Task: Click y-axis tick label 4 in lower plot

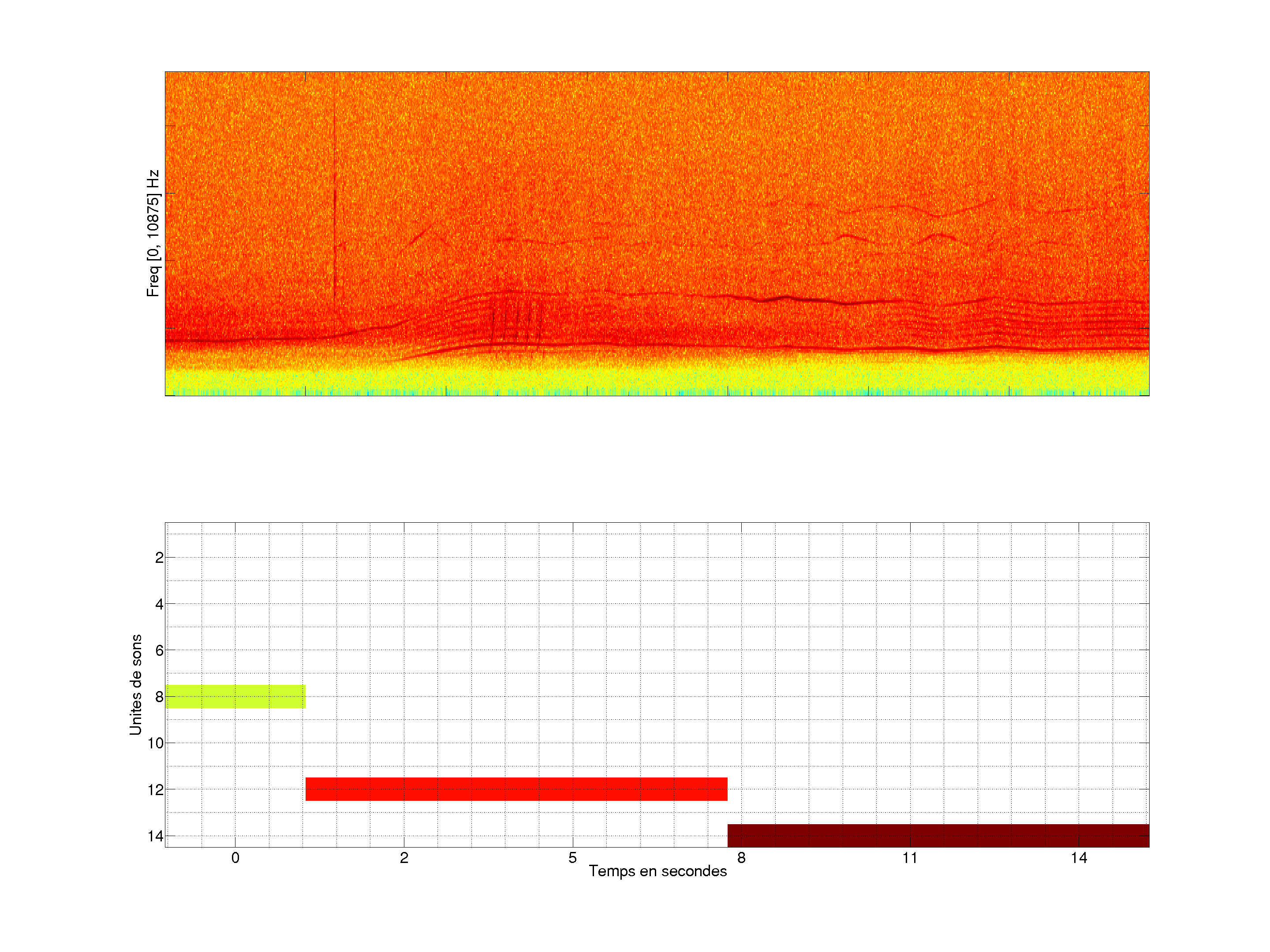Action: point(159,604)
